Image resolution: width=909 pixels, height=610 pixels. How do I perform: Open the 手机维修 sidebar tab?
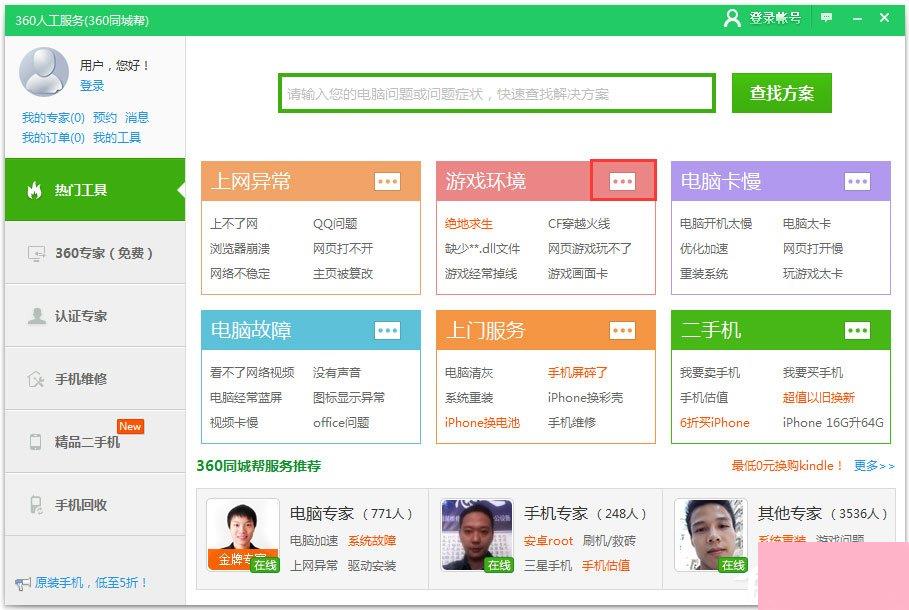pyautogui.click(x=95, y=379)
